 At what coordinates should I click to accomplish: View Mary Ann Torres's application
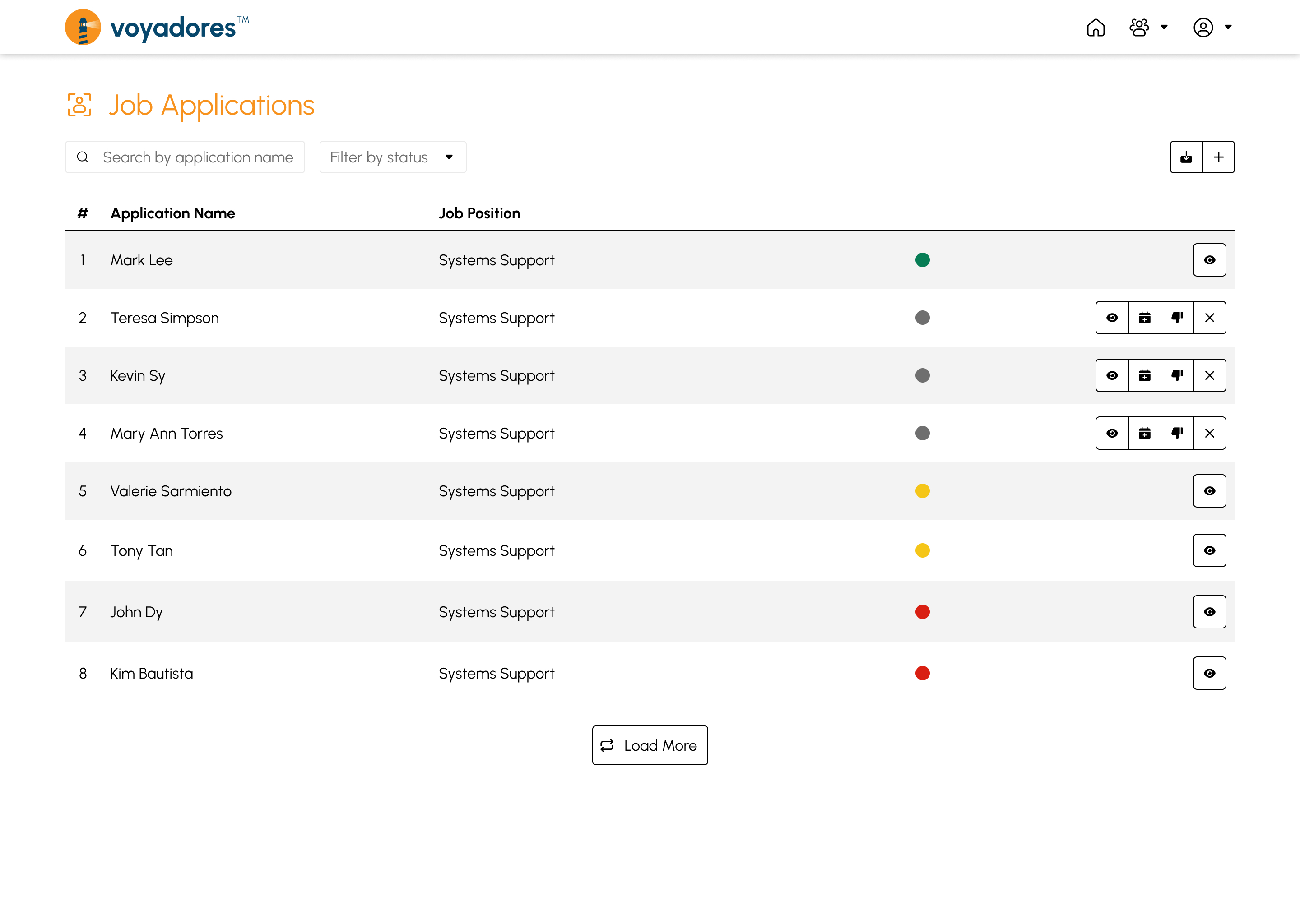tap(1112, 433)
